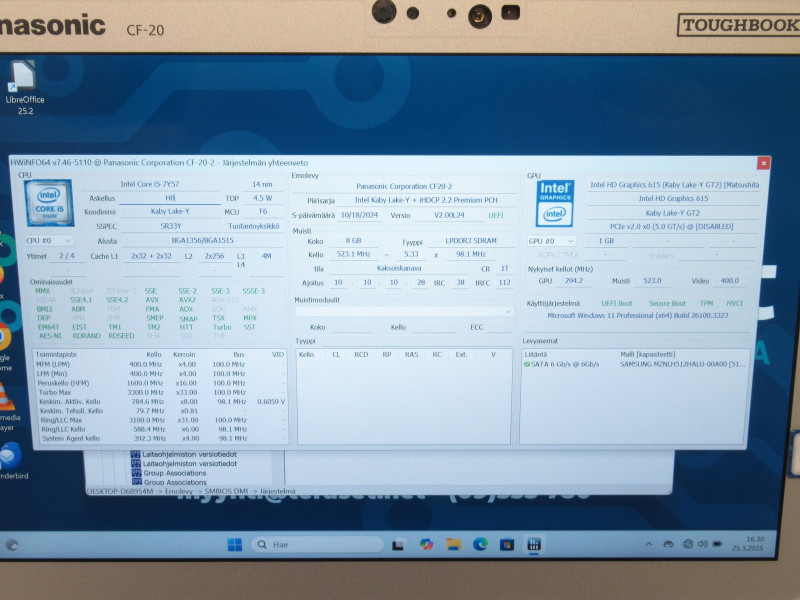Click the Intel Graphics logo in GPU panel
The image size is (800, 600).
(x=555, y=203)
